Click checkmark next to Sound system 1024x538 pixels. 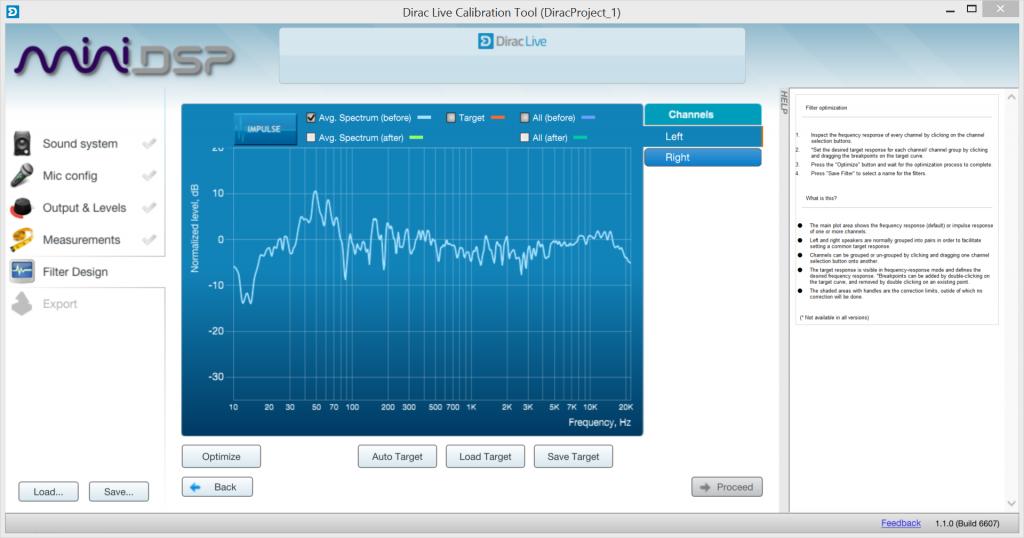click(150, 144)
